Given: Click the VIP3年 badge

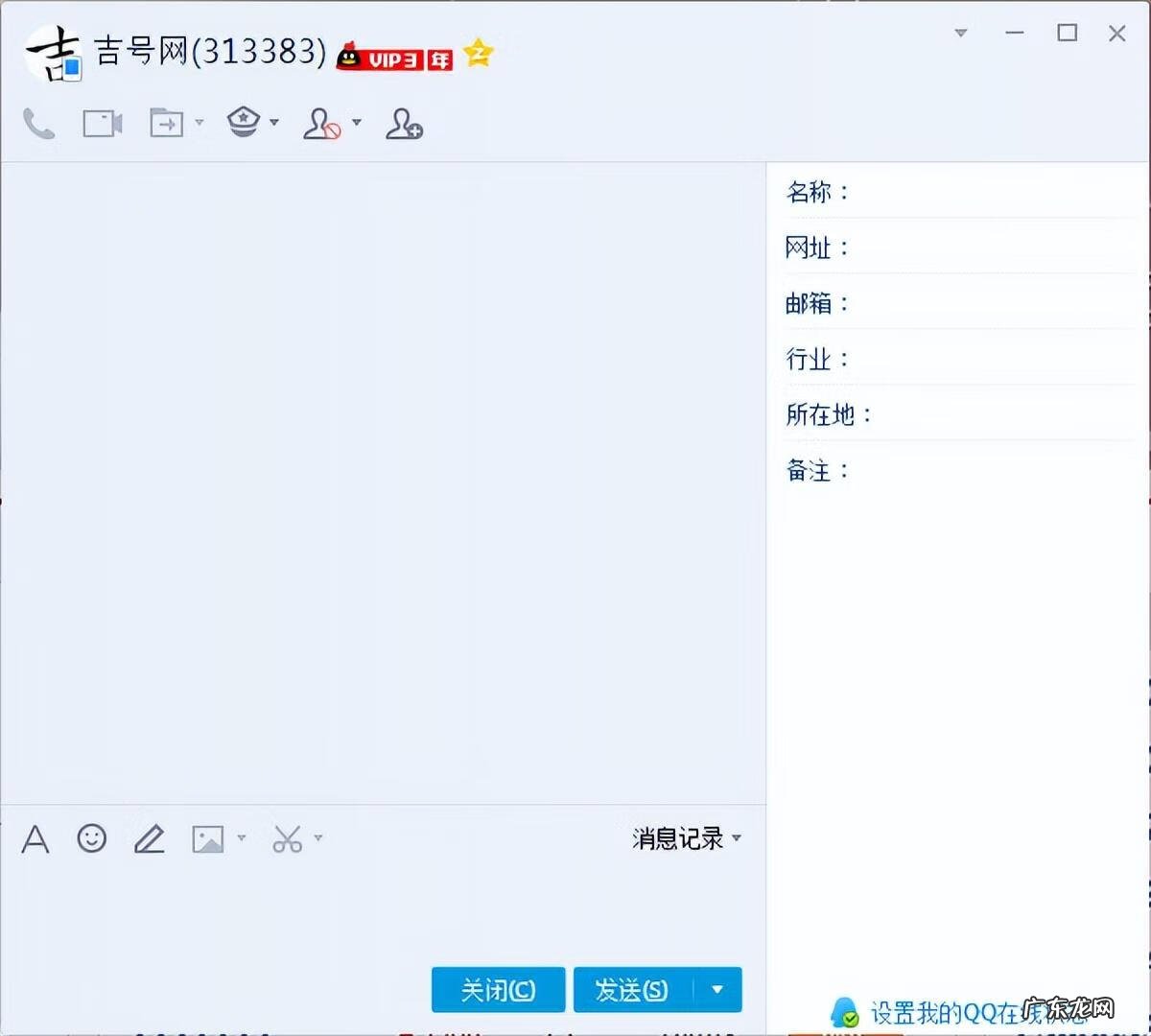Looking at the screenshot, I should 393,58.
